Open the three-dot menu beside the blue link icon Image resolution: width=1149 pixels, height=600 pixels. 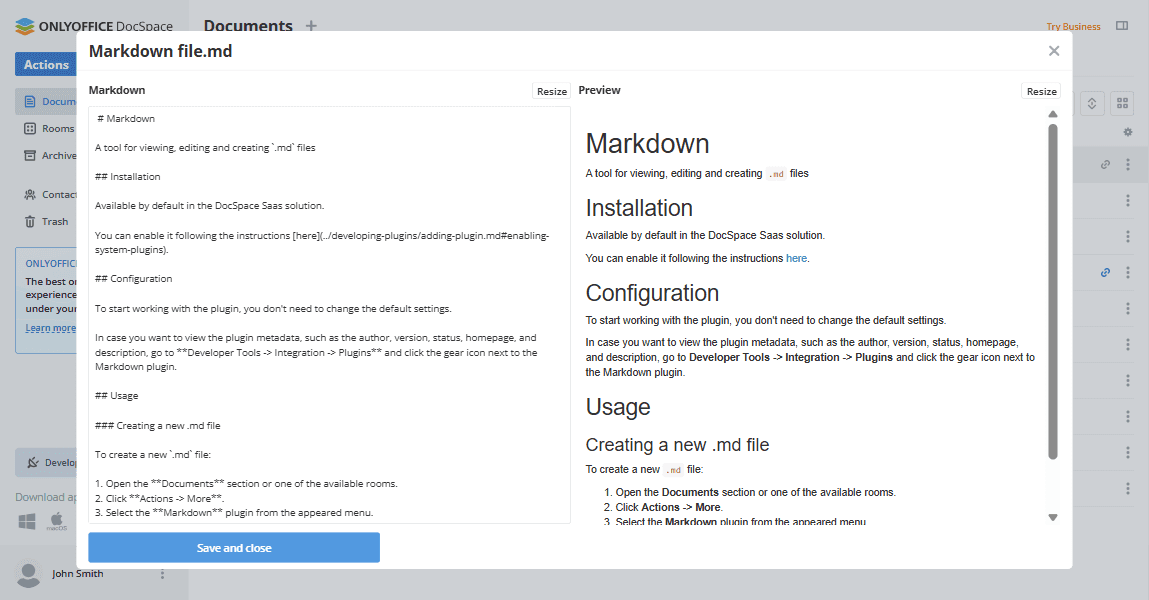1128,273
